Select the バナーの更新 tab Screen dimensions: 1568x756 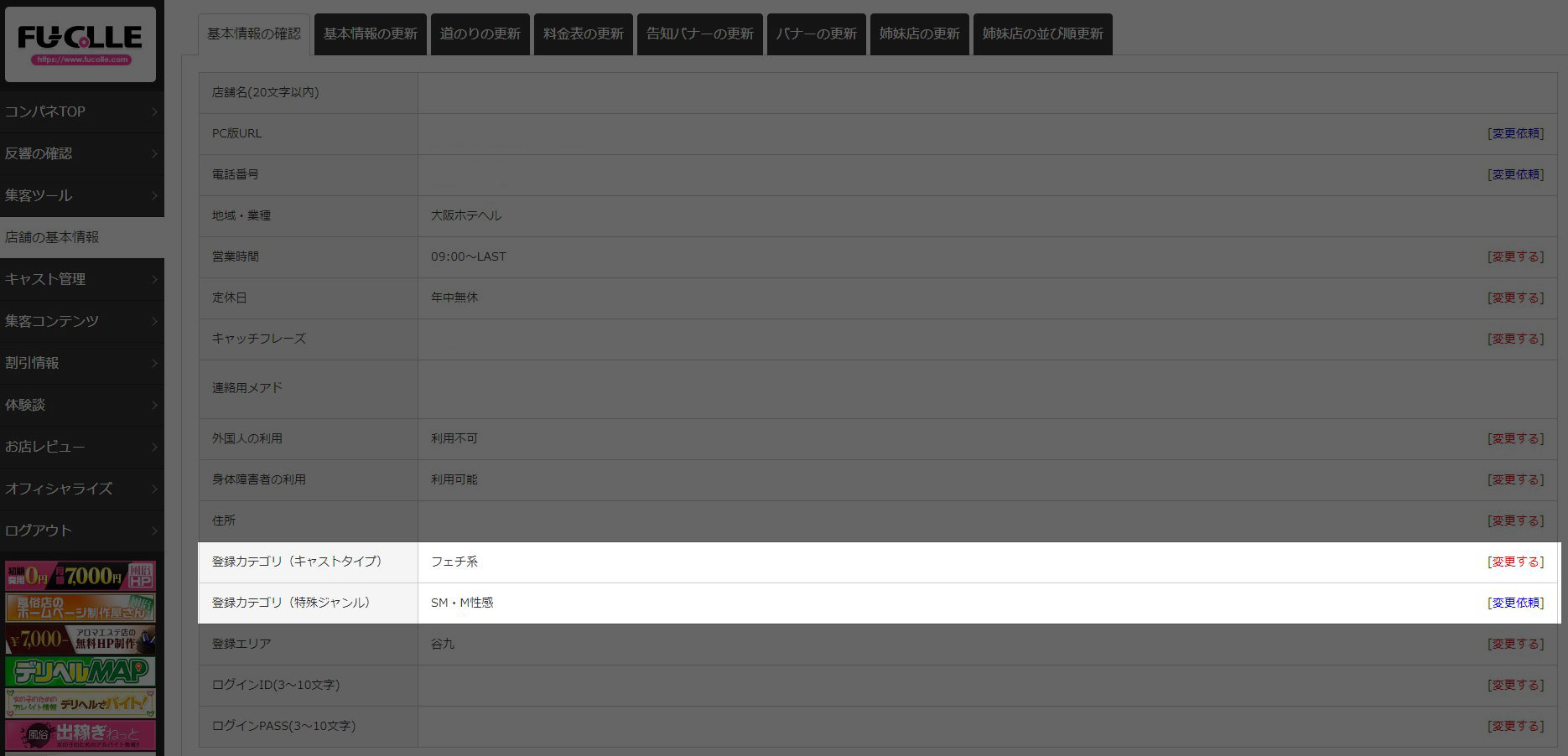coord(817,34)
